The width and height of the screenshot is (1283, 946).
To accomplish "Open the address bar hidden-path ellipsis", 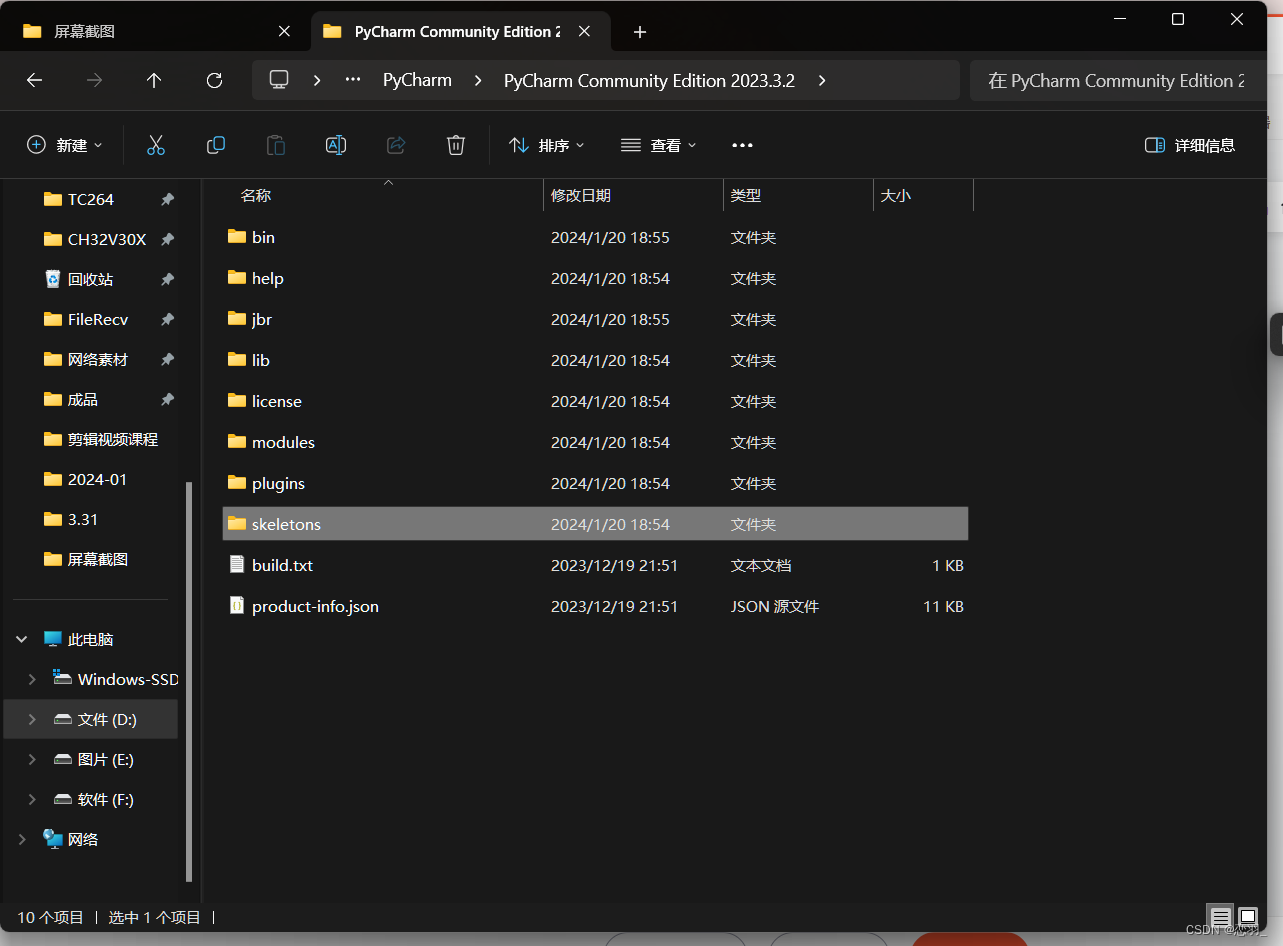I will point(353,80).
